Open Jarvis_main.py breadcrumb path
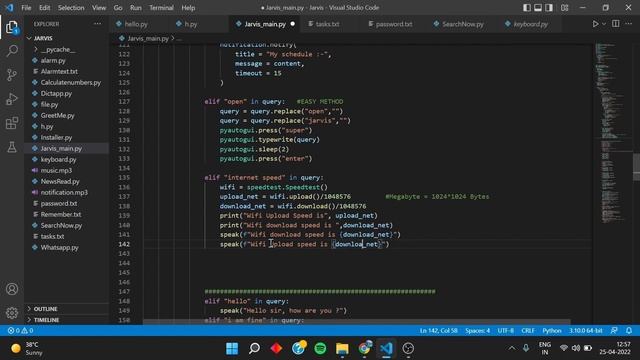 (148, 38)
